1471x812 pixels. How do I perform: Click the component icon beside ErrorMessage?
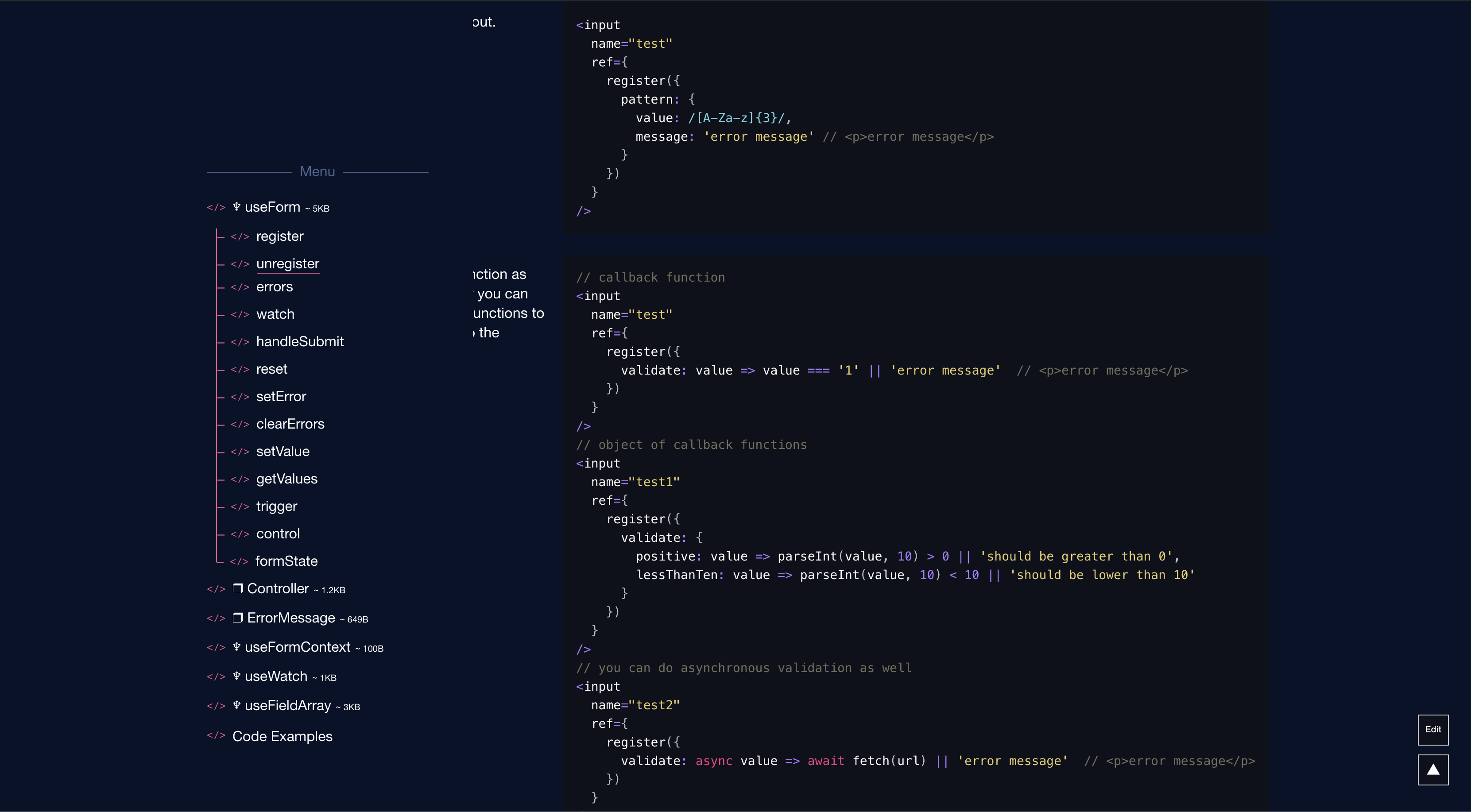click(x=238, y=618)
